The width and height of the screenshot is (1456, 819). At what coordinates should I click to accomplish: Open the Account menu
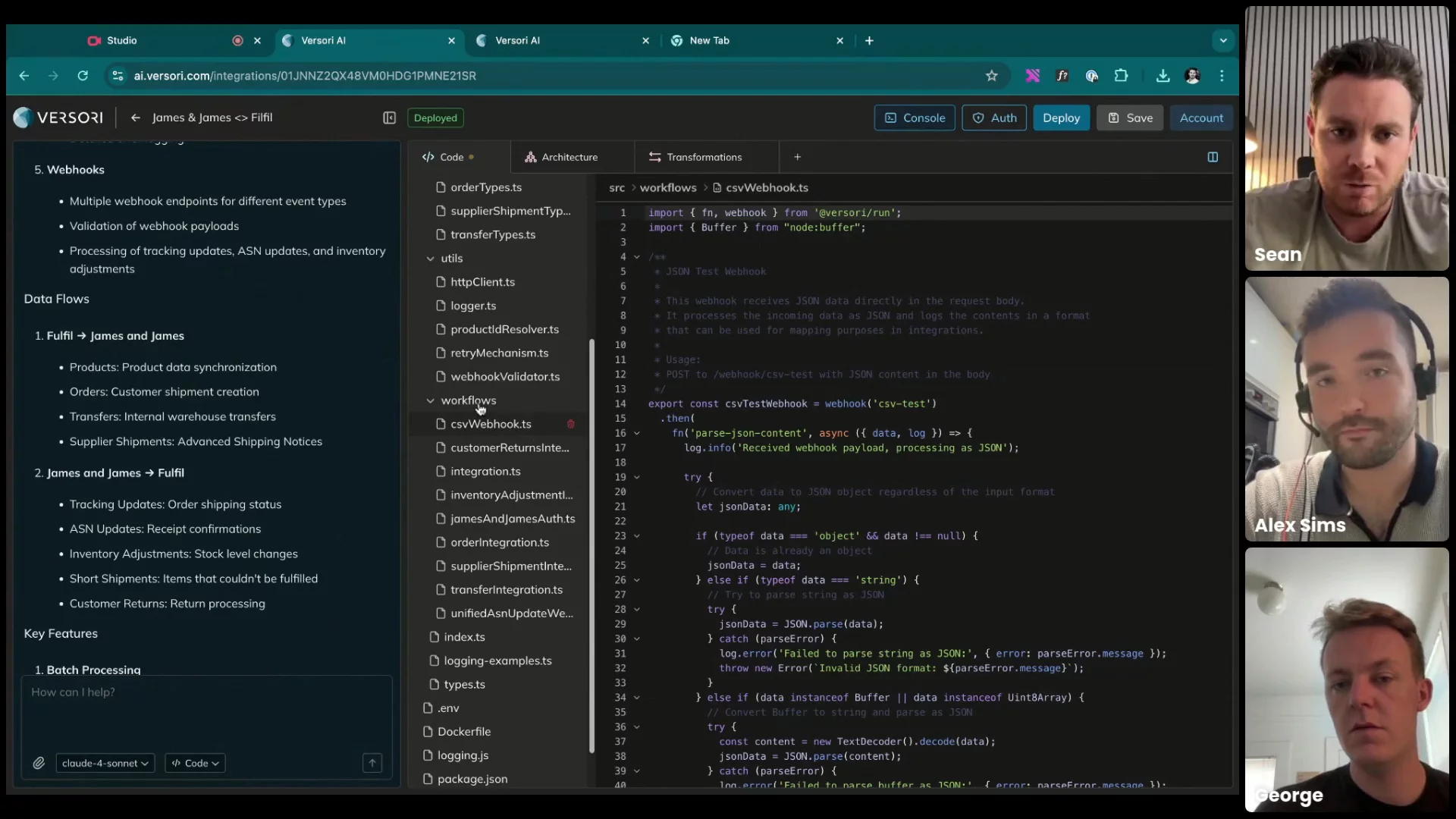[1201, 118]
